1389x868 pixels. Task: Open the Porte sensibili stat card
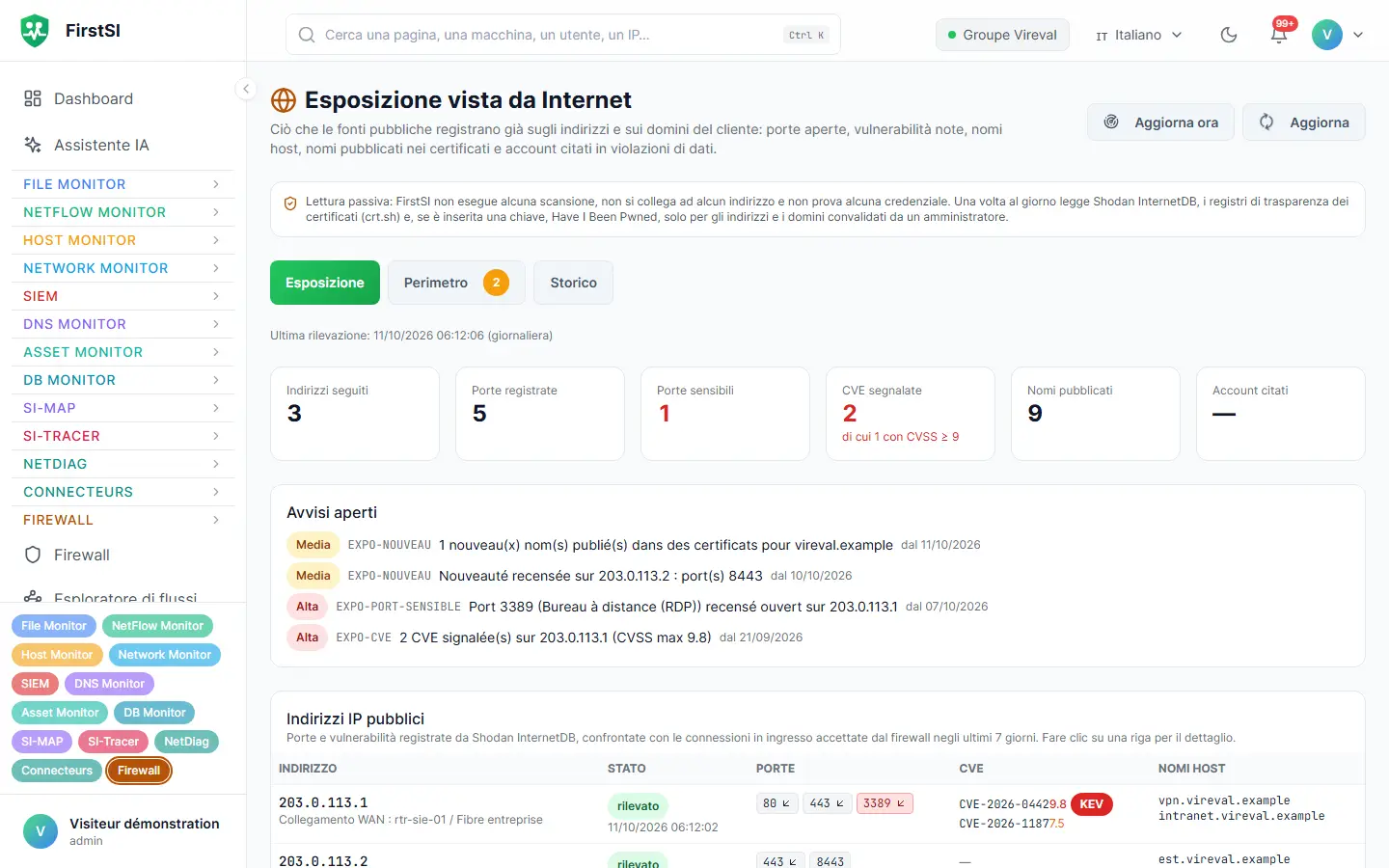tap(725, 414)
